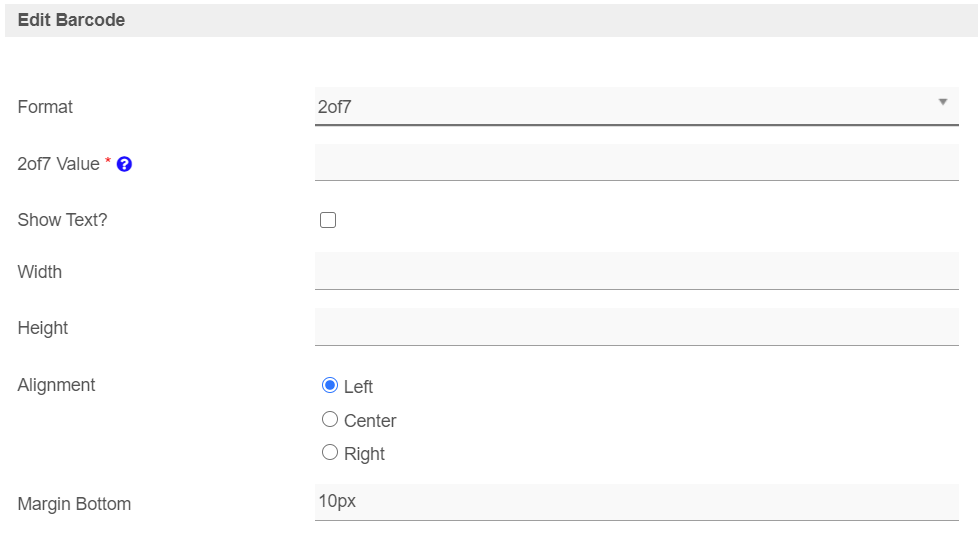Focus the 2of7 Value text field
Image resolution: width=978 pixels, height=549 pixels.
[x=636, y=163]
